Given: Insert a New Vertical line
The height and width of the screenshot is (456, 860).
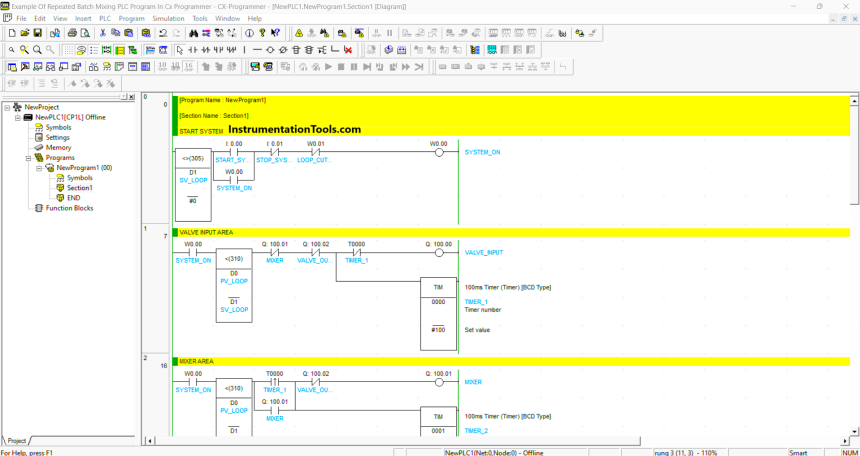Looking at the screenshot, I should coord(245,50).
